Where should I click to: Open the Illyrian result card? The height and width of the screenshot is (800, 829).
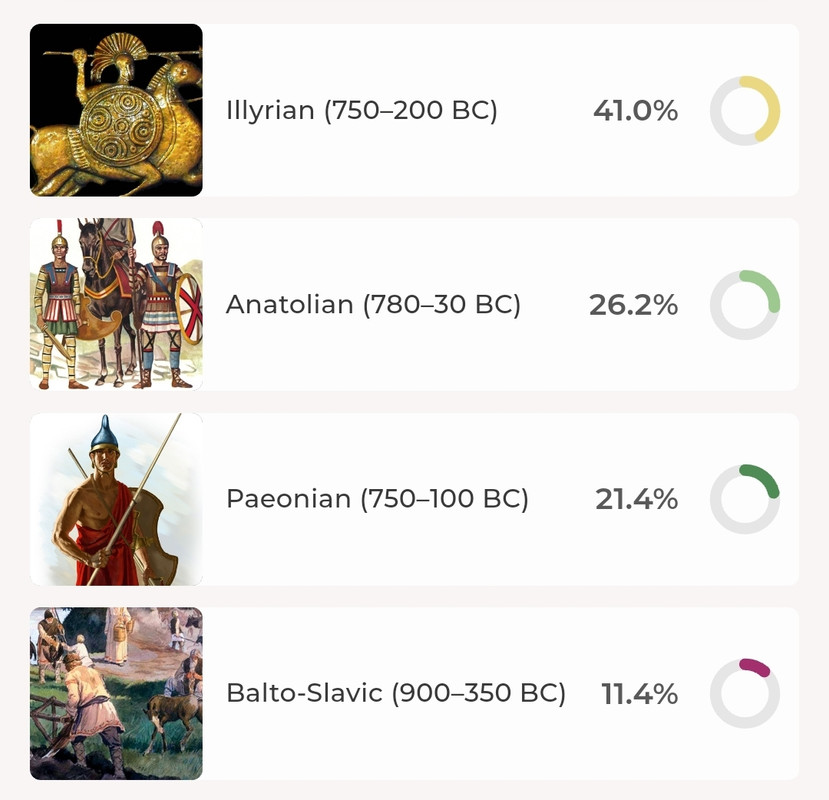[414, 110]
